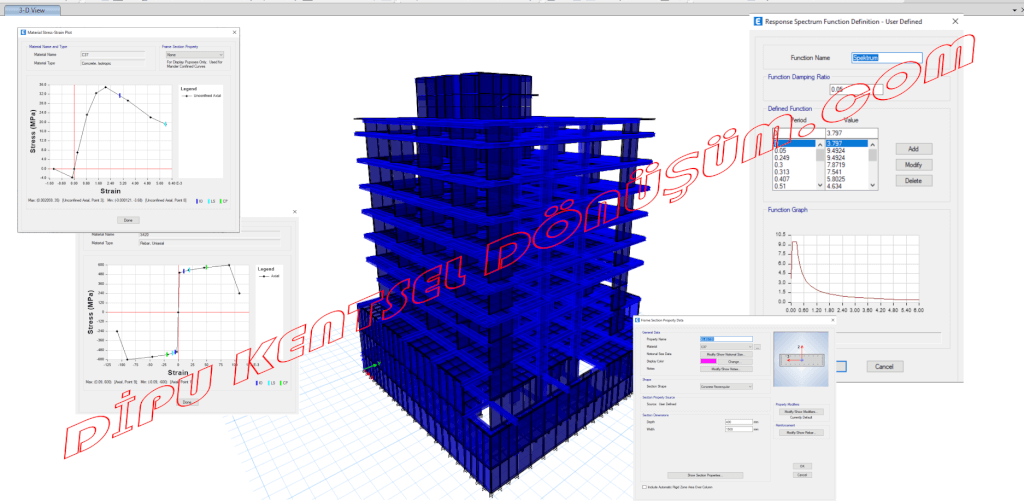
Task: Click the Width dimension input field
Action: click(739, 429)
